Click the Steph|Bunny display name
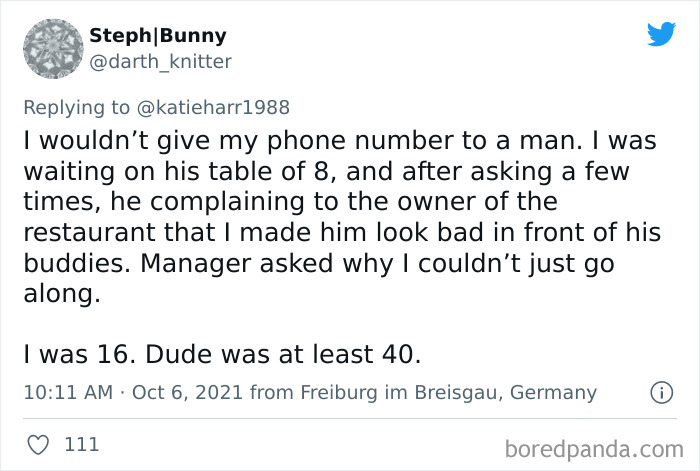The width and height of the screenshot is (700, 471). coord(158,36)
